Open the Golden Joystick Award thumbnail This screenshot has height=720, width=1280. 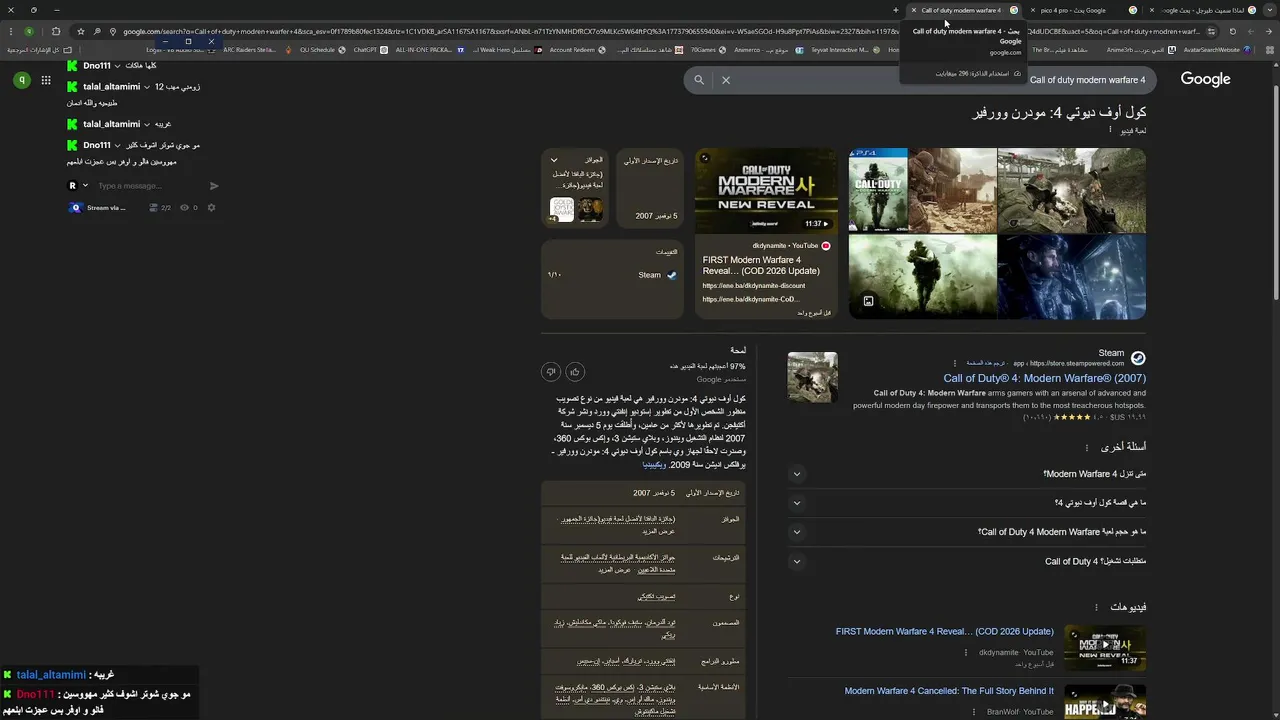pyautogui.click(x=562, y=210)
